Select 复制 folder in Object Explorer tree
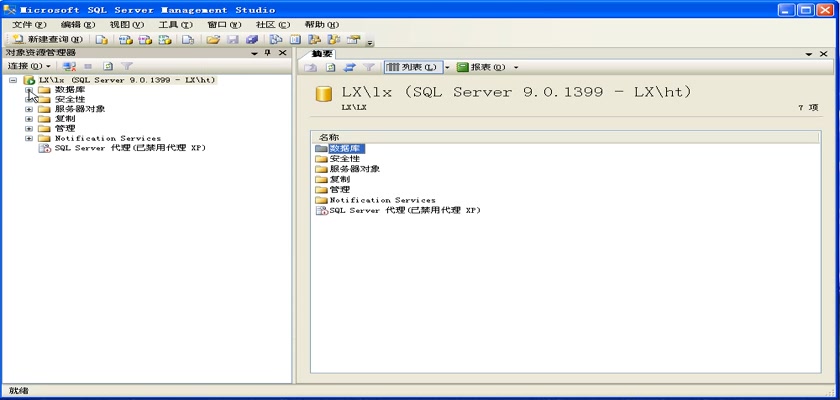Screen dimensions: 840x400 [x=65, y=119]
